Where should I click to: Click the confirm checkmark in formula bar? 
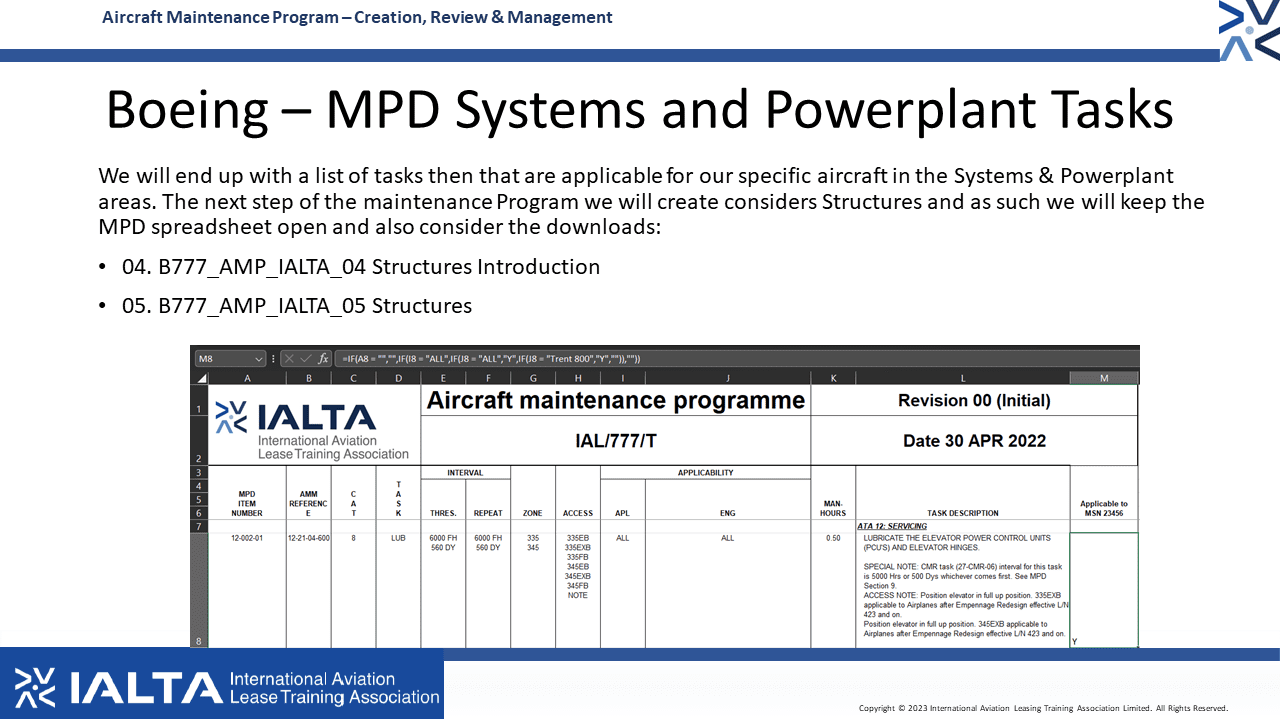point(305,358)
